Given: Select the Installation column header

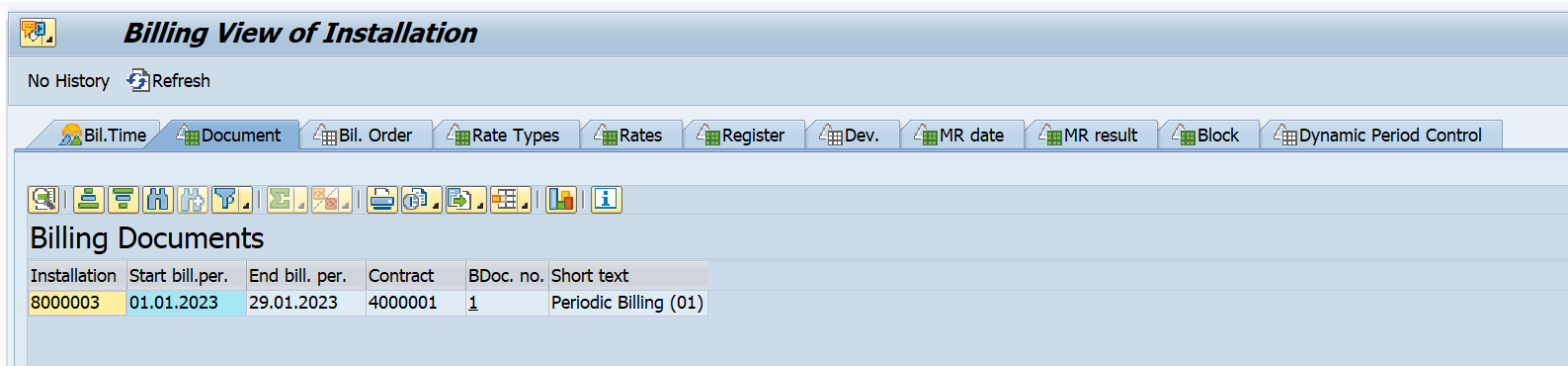Looking at the screenshot, I should click(77, 276).
